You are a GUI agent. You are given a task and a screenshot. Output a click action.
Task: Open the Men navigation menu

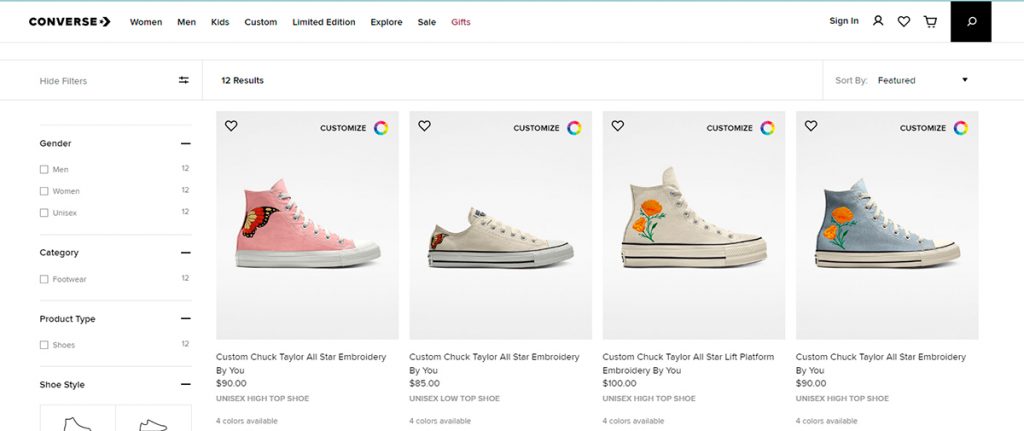(x=187, y=22)
